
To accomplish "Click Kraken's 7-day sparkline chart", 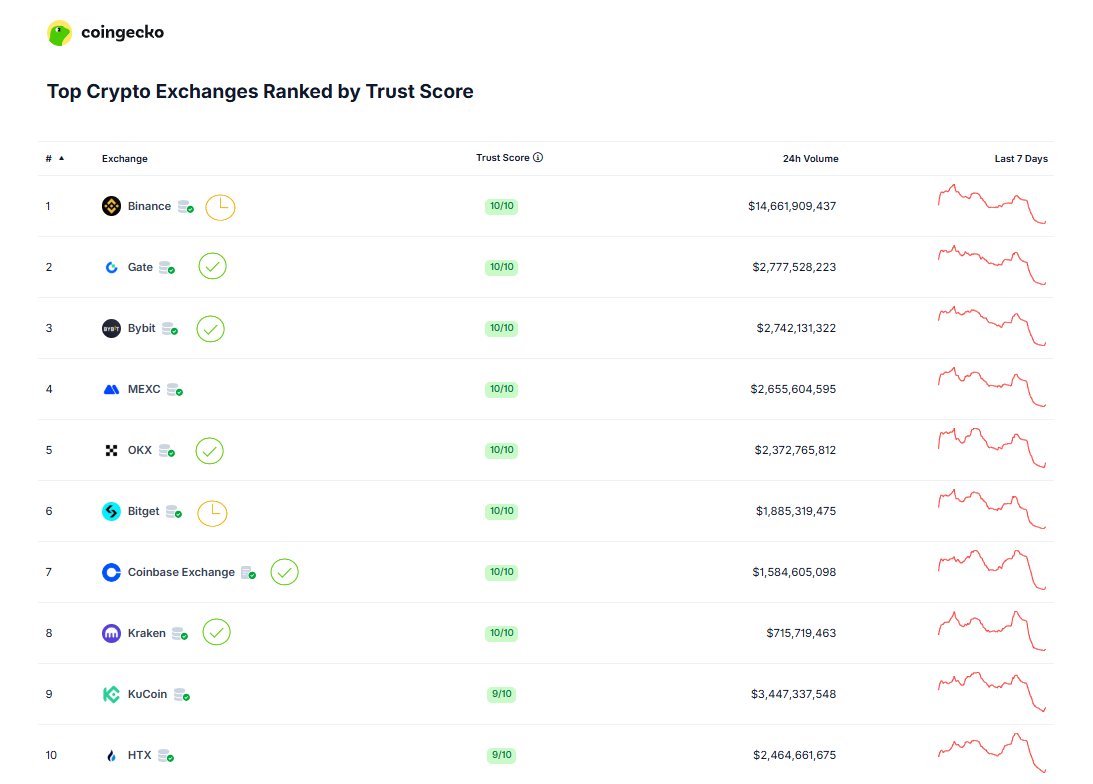I will (x=992, y=631).
